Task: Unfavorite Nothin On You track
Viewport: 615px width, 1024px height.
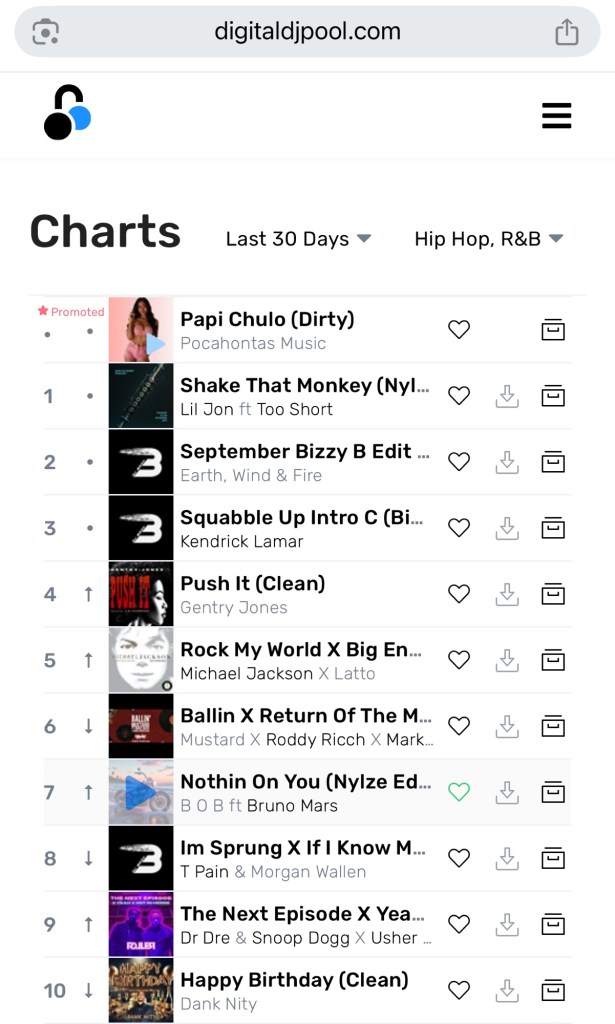Action: [x=458, y=792]
